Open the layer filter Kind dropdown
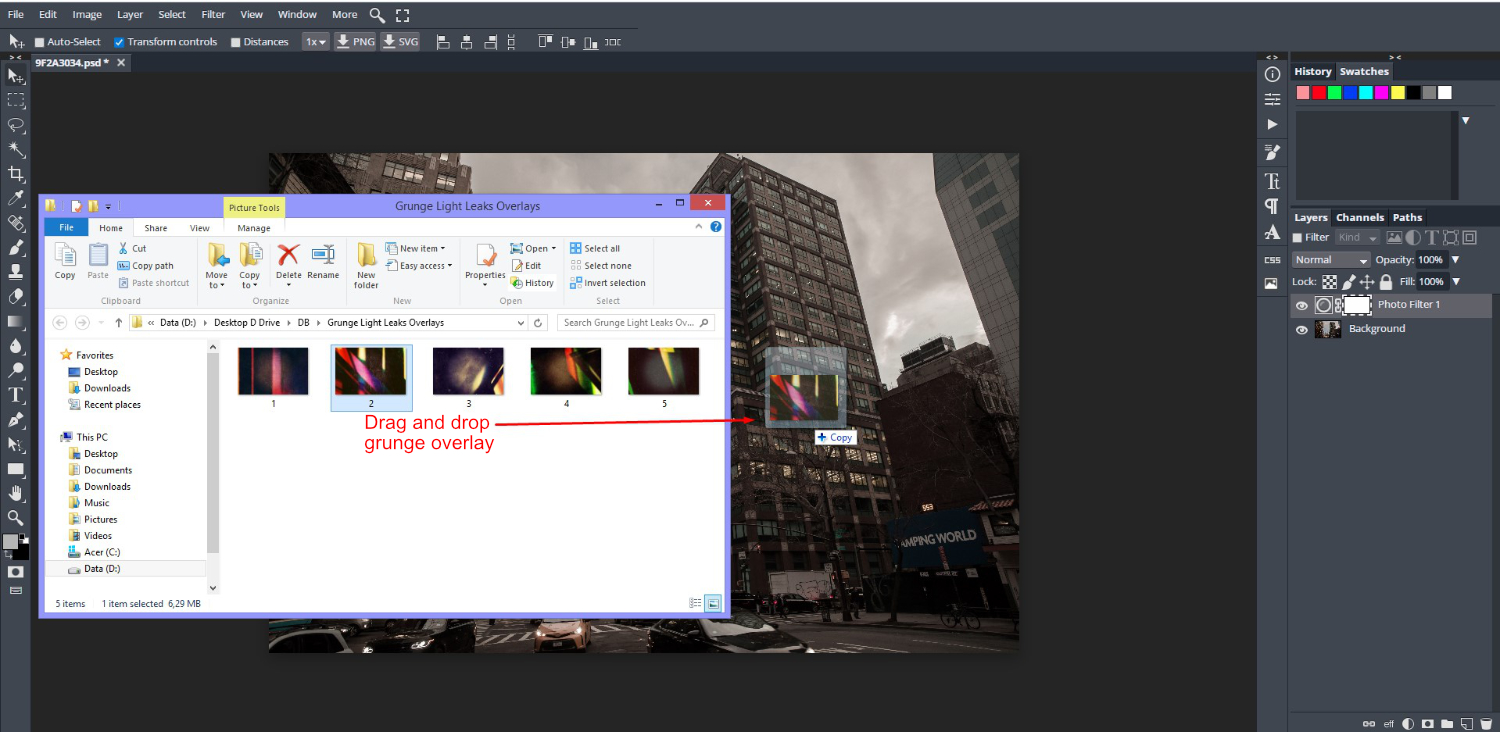The image size is (1500, 732). click(x=1357, y=238)
